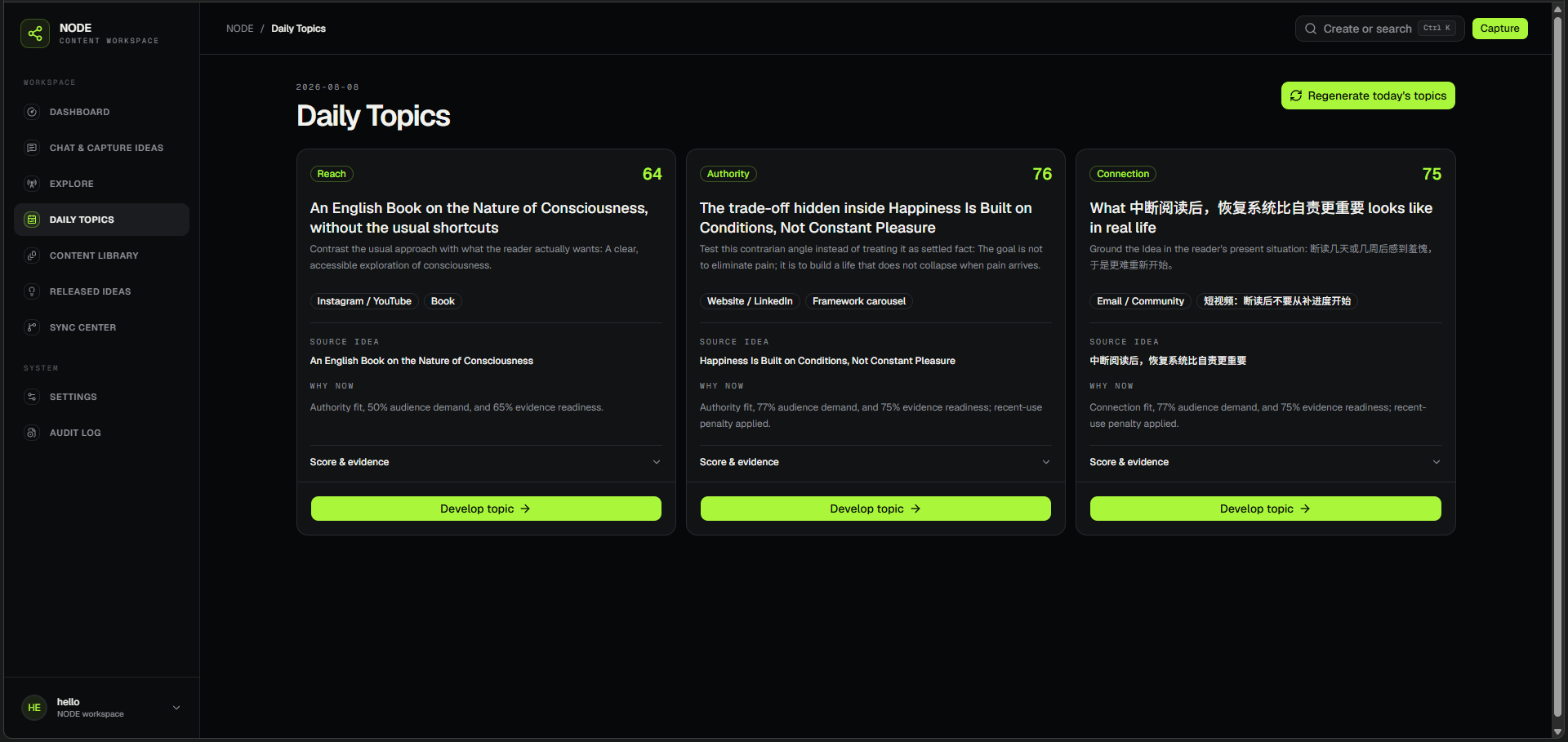The height and width of the screenshot is (742, 1568).
Task: Go to Explore in sidebar
Action: pyautogui.click(x=101, y=184)
